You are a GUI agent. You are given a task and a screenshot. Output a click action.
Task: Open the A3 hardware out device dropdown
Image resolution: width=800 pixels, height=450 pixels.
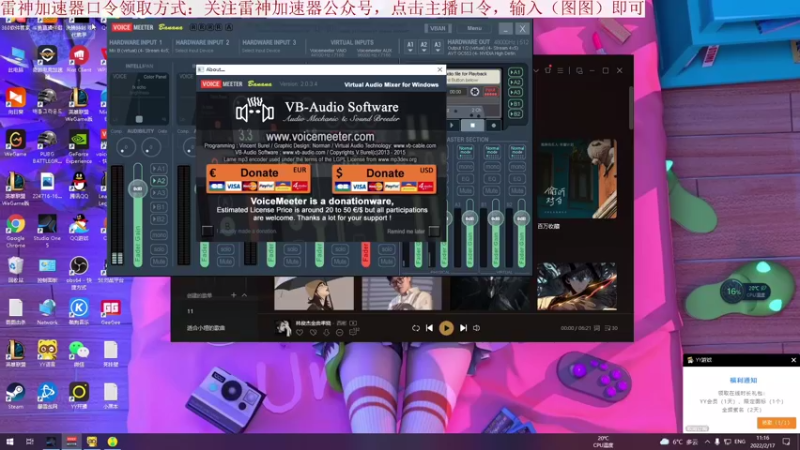click(x=437, y=47)
